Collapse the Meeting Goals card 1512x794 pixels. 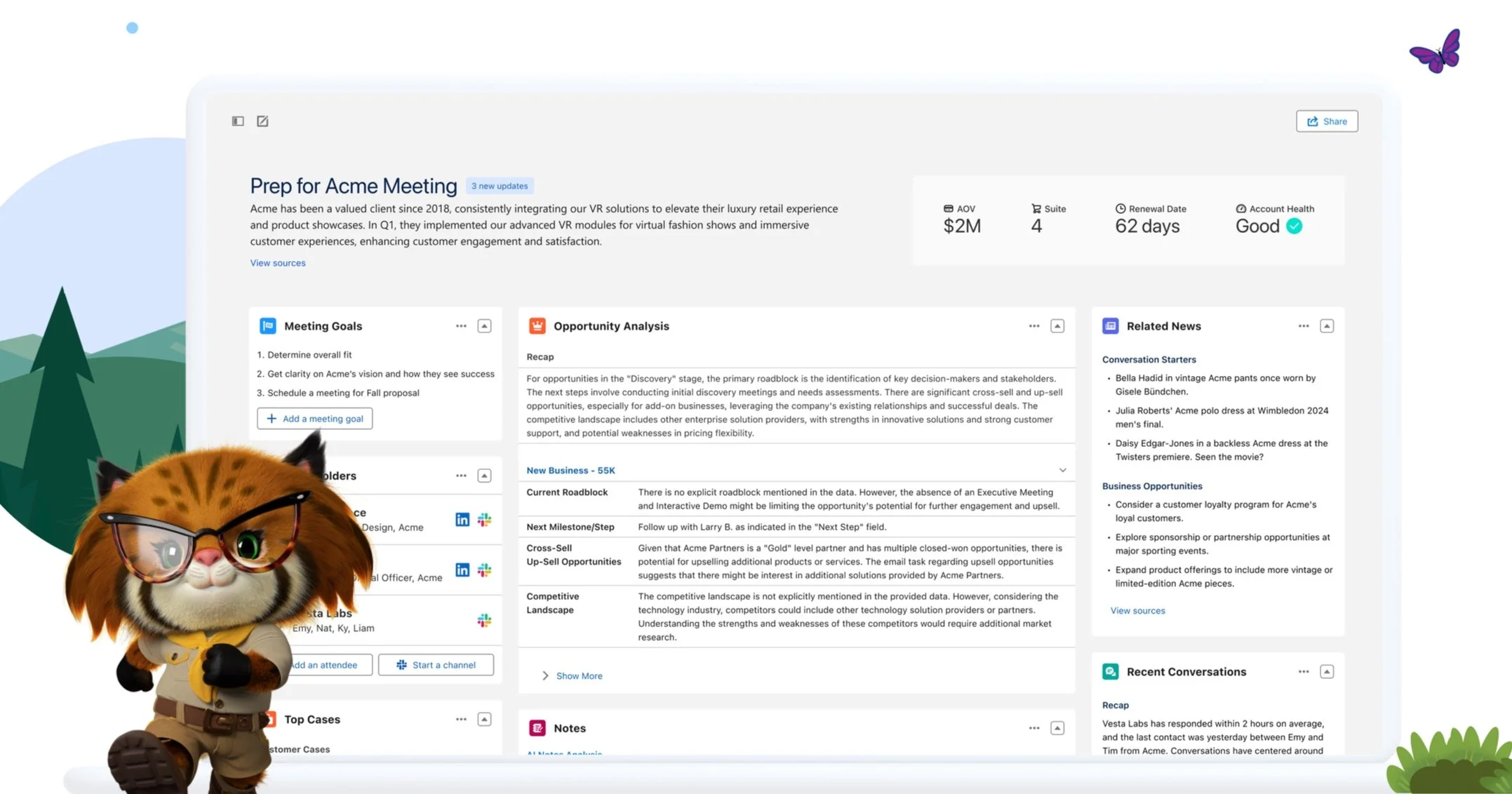click(x=484, y=326)
